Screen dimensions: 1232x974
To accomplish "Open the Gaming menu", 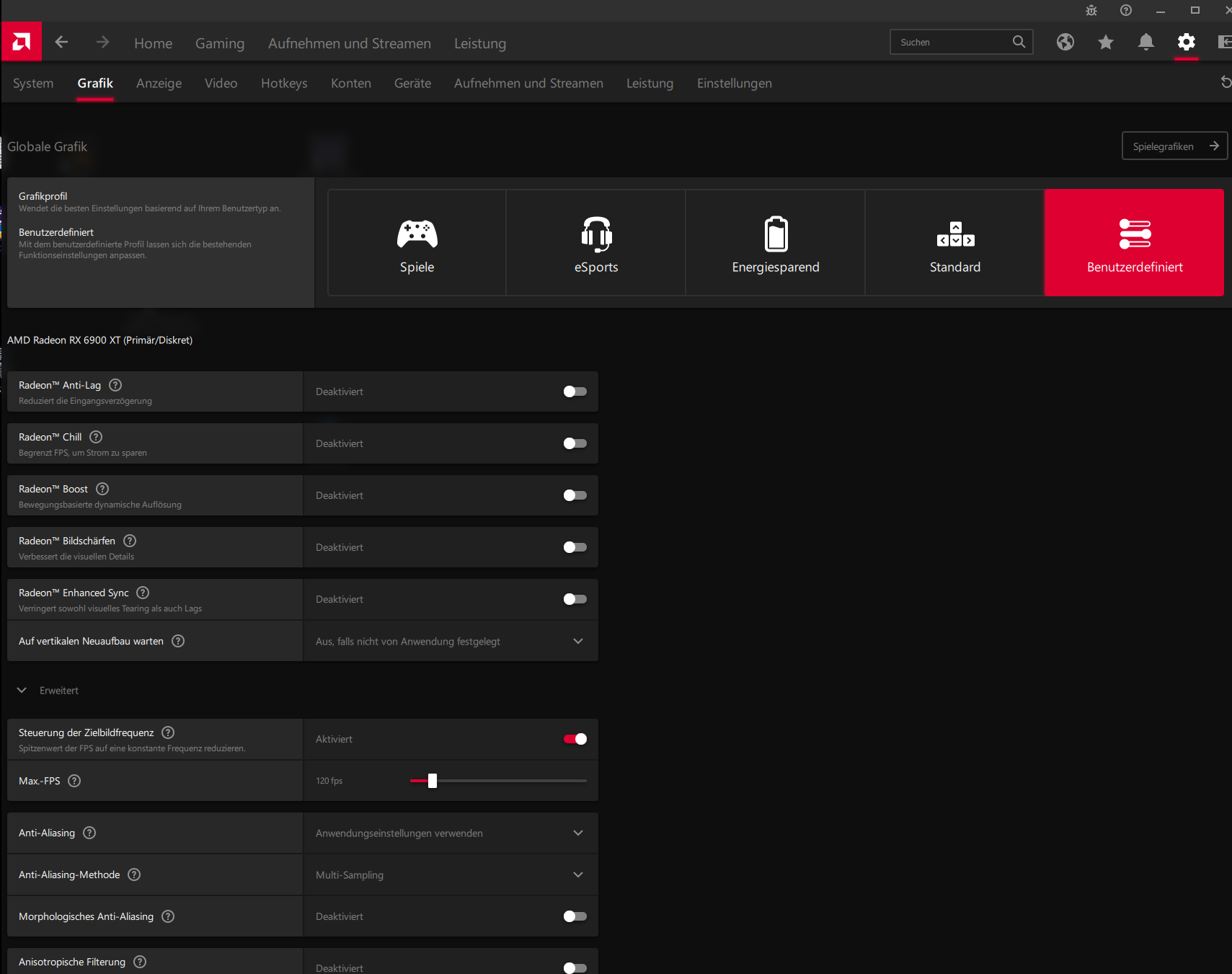I will point(220,43).
